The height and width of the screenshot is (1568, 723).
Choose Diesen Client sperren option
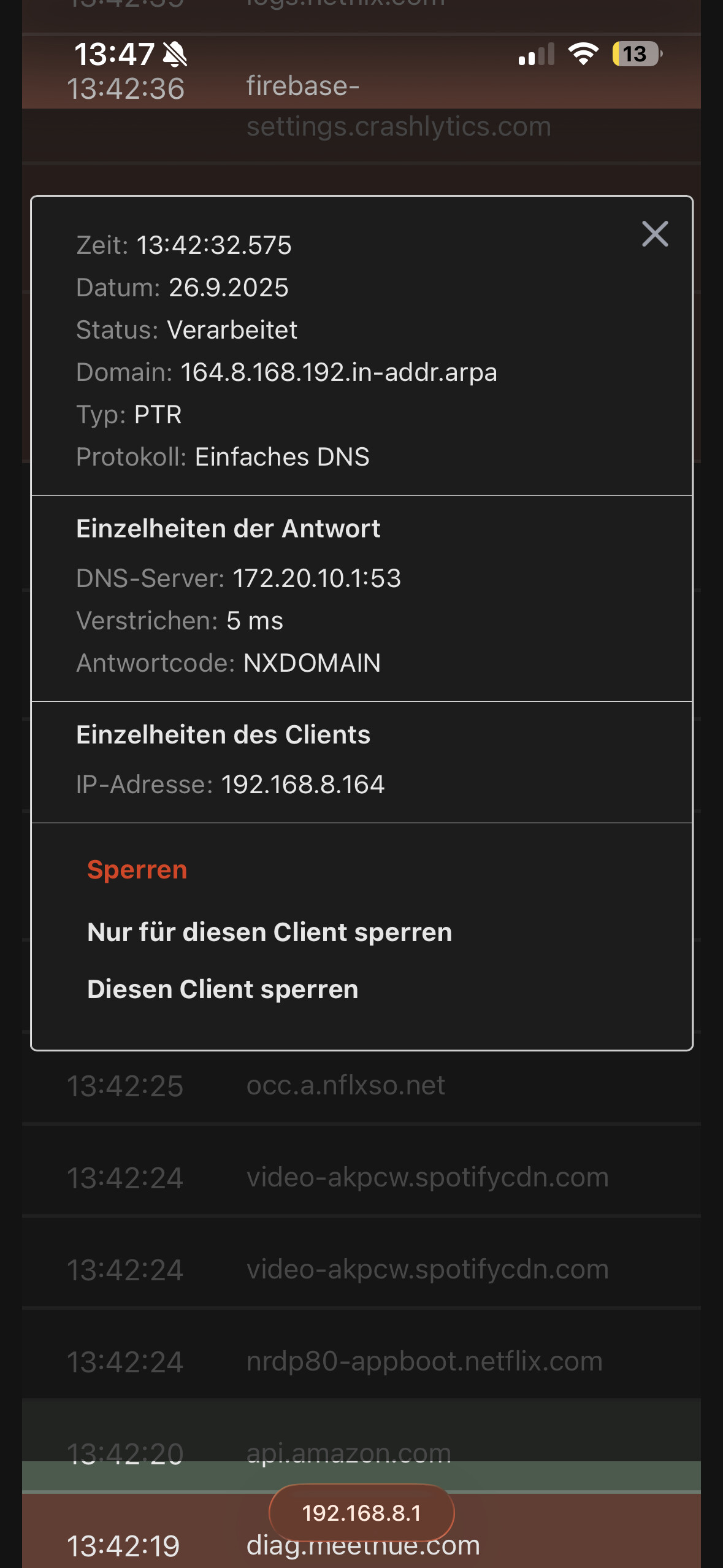click(223, 989)
